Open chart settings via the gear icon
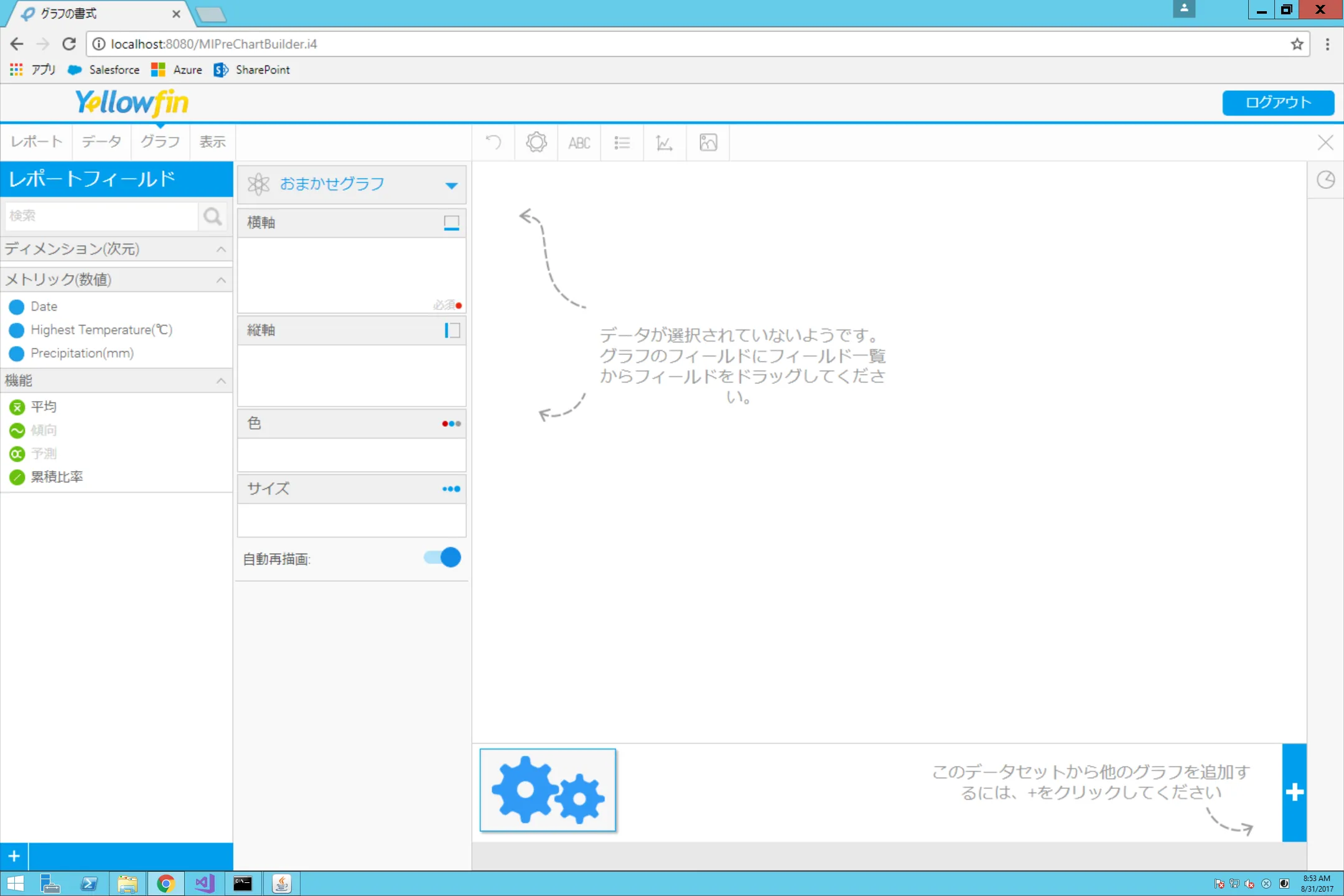 tap(536, 142)
